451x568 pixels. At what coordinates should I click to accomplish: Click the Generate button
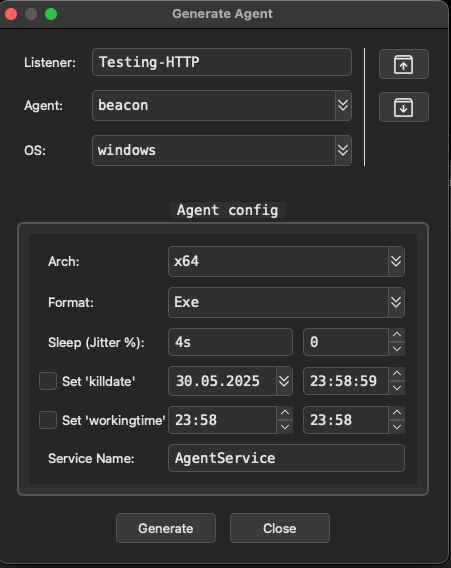tap(166, 528)
